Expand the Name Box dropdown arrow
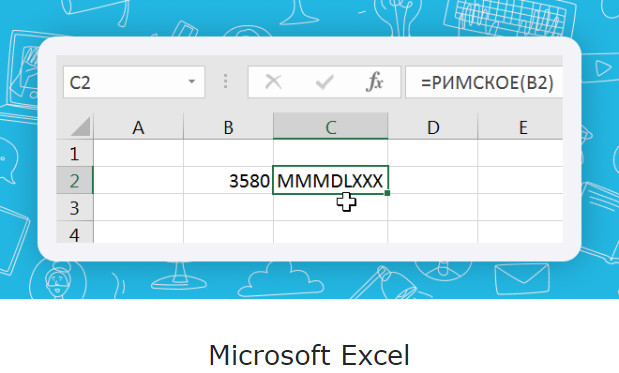619x373 pixels. [192, 82]
